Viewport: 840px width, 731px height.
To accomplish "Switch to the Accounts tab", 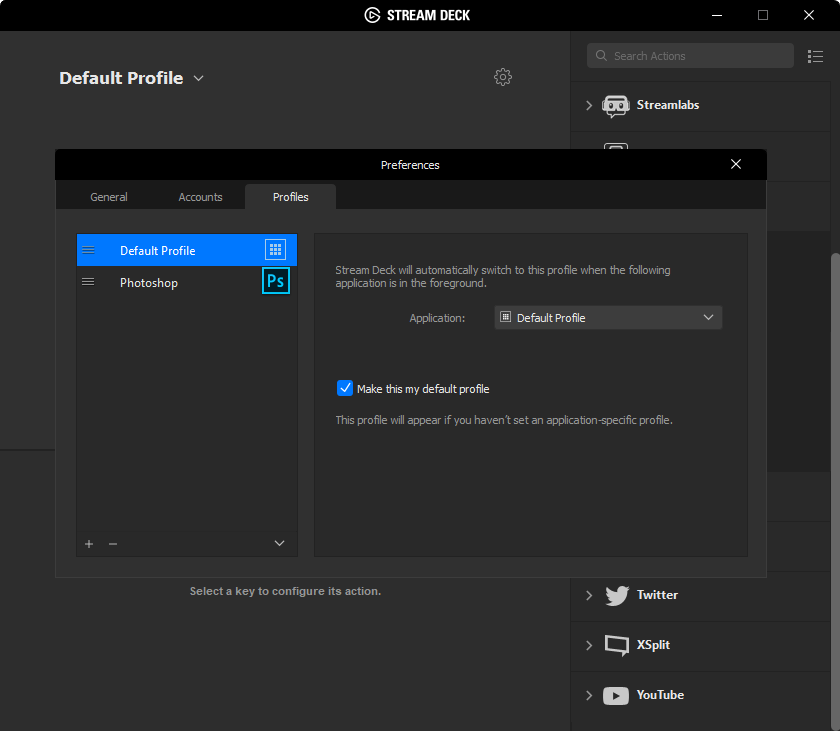I will point(200,197).
